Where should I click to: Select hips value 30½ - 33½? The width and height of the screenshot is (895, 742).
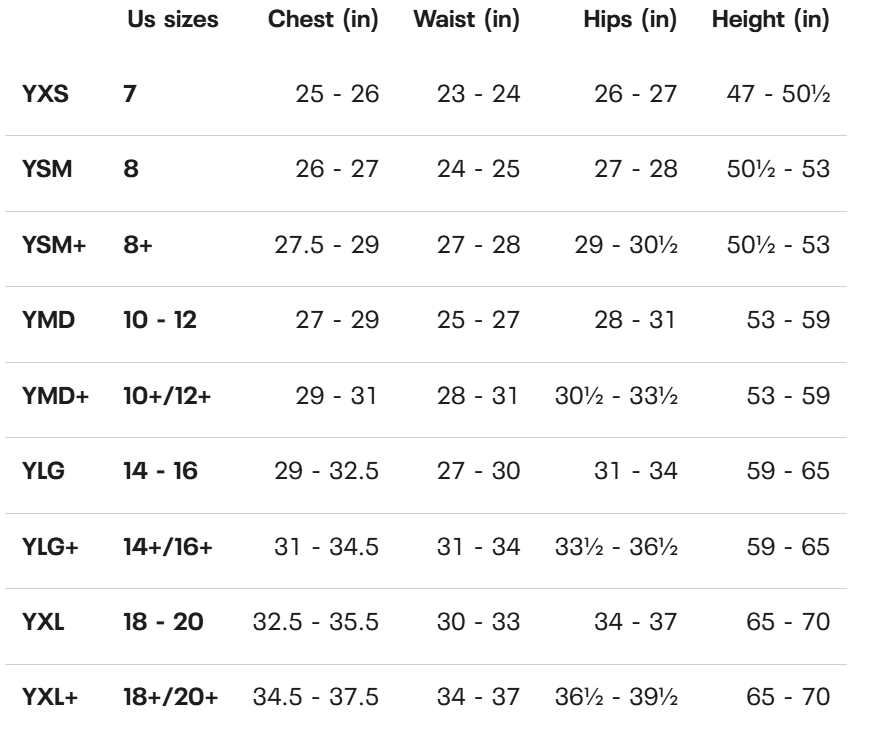coord(616,396)
